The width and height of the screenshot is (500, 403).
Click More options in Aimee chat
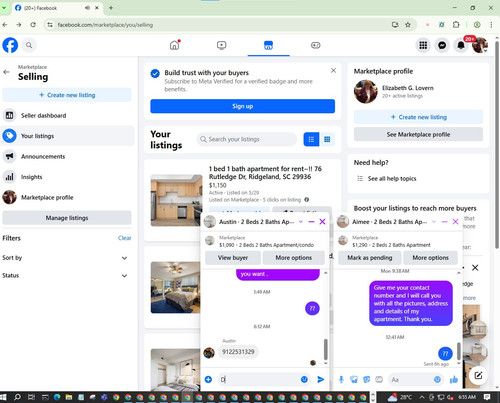click(x=430, y=258)
